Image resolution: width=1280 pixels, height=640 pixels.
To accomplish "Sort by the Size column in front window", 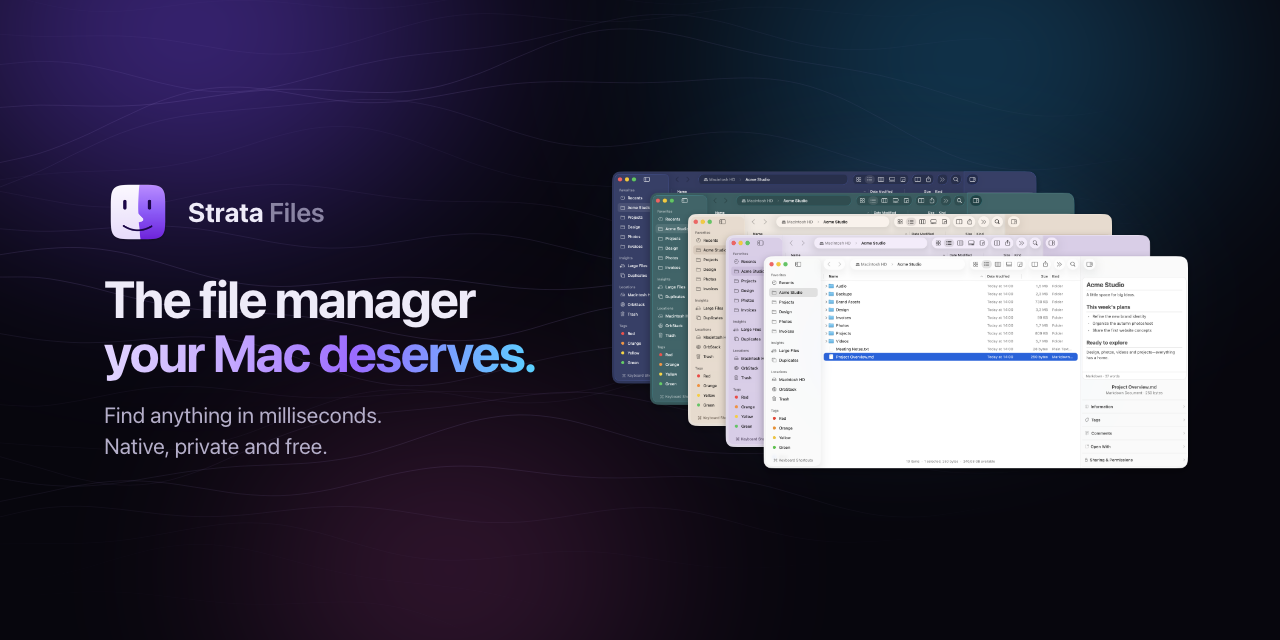I will click(1044, 276).
